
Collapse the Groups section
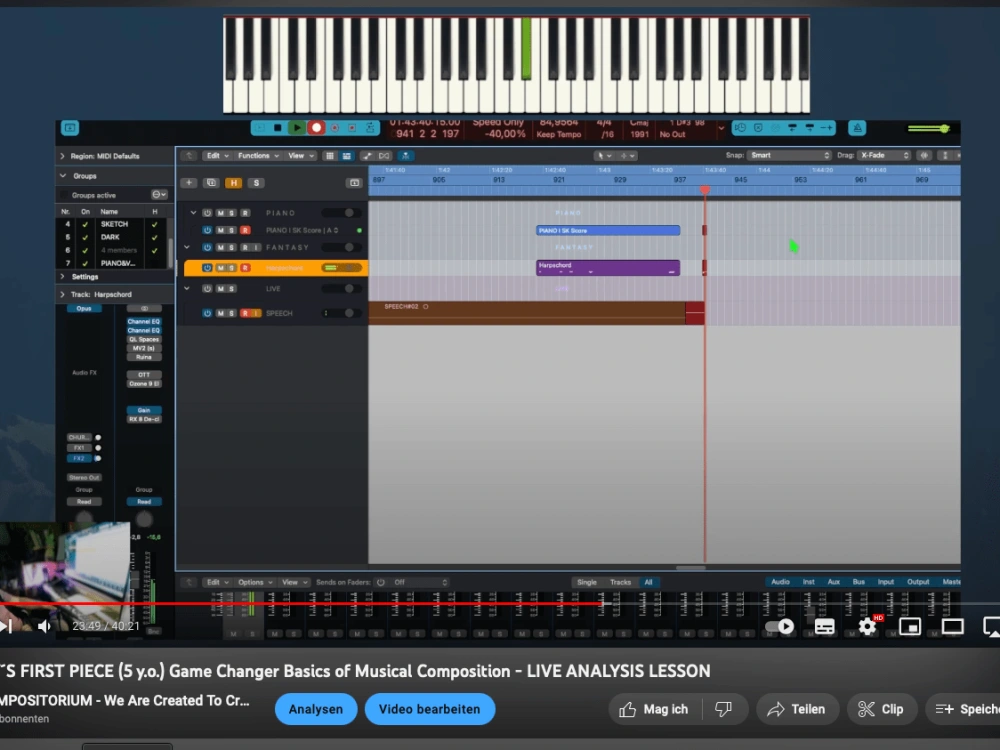coord(62,175)
